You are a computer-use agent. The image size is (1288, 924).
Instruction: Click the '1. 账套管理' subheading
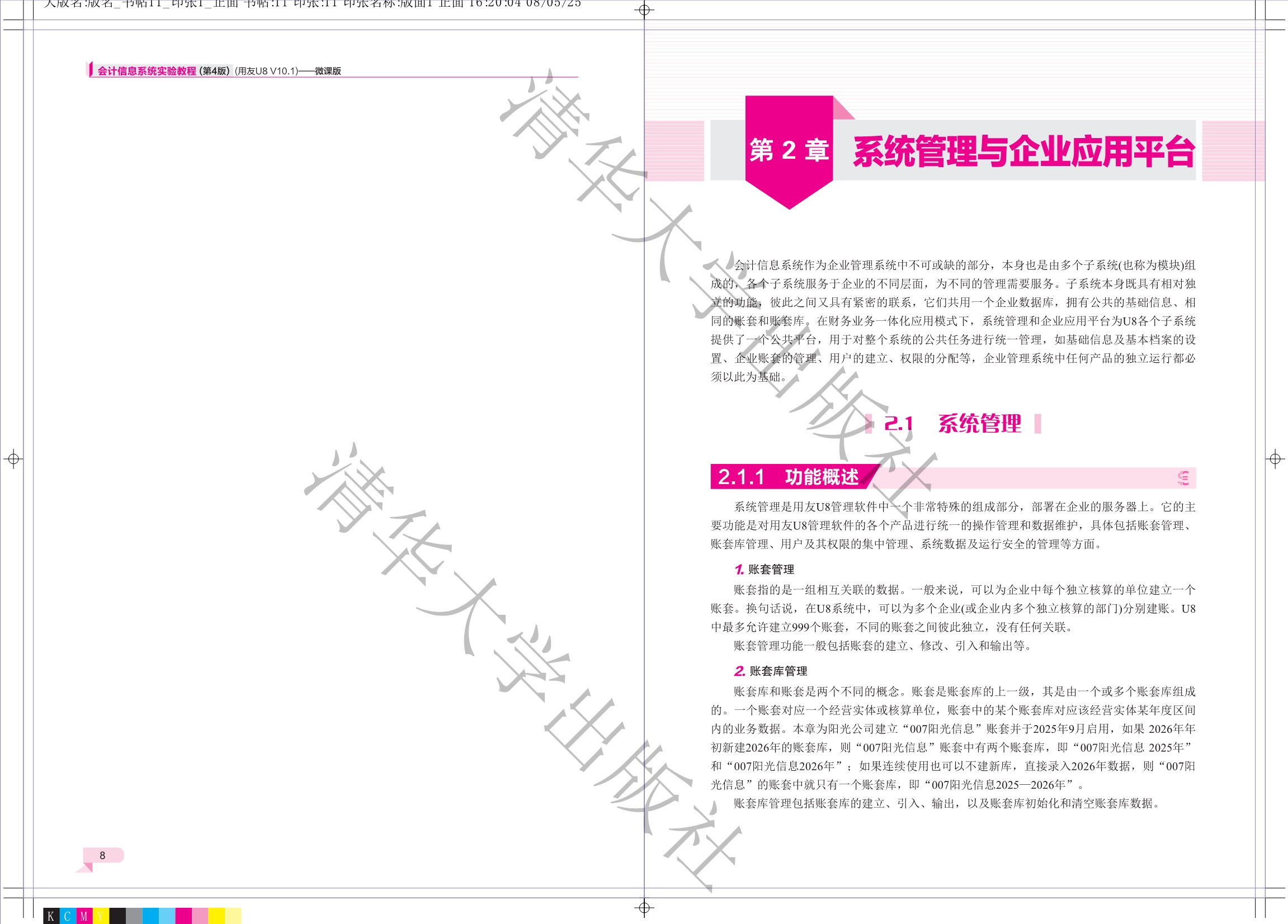click(765, 569)
